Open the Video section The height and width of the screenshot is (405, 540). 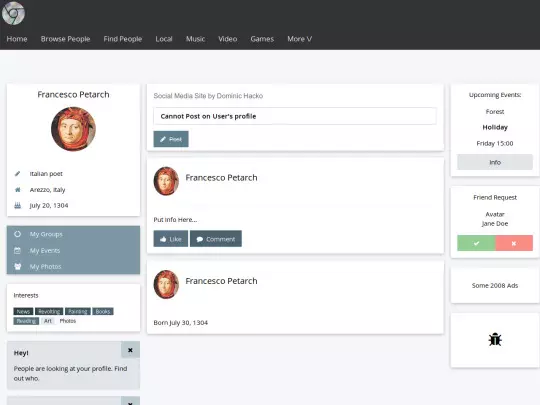228,39
